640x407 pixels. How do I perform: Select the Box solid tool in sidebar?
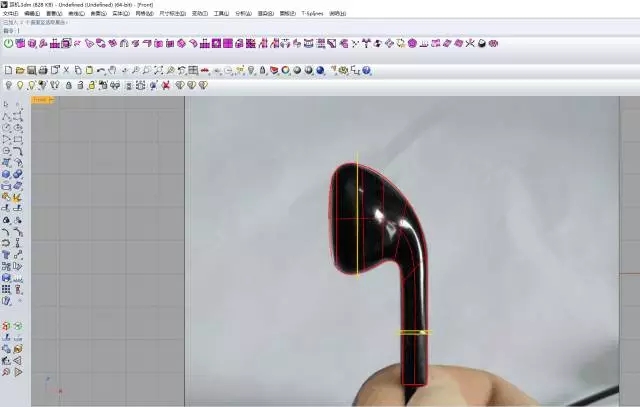click(x=6, y=174)
